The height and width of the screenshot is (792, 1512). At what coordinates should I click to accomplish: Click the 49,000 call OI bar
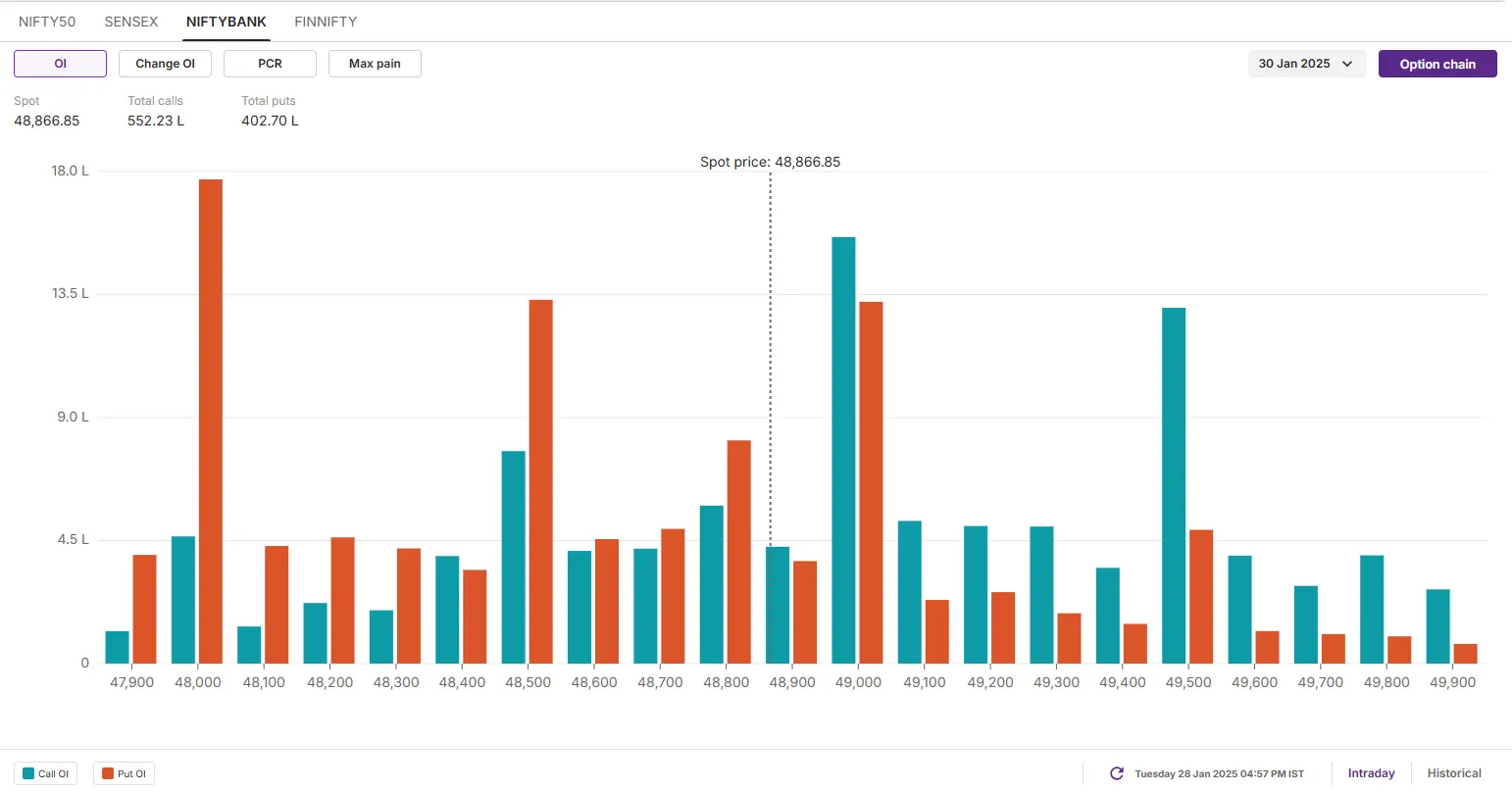[843, 450]
